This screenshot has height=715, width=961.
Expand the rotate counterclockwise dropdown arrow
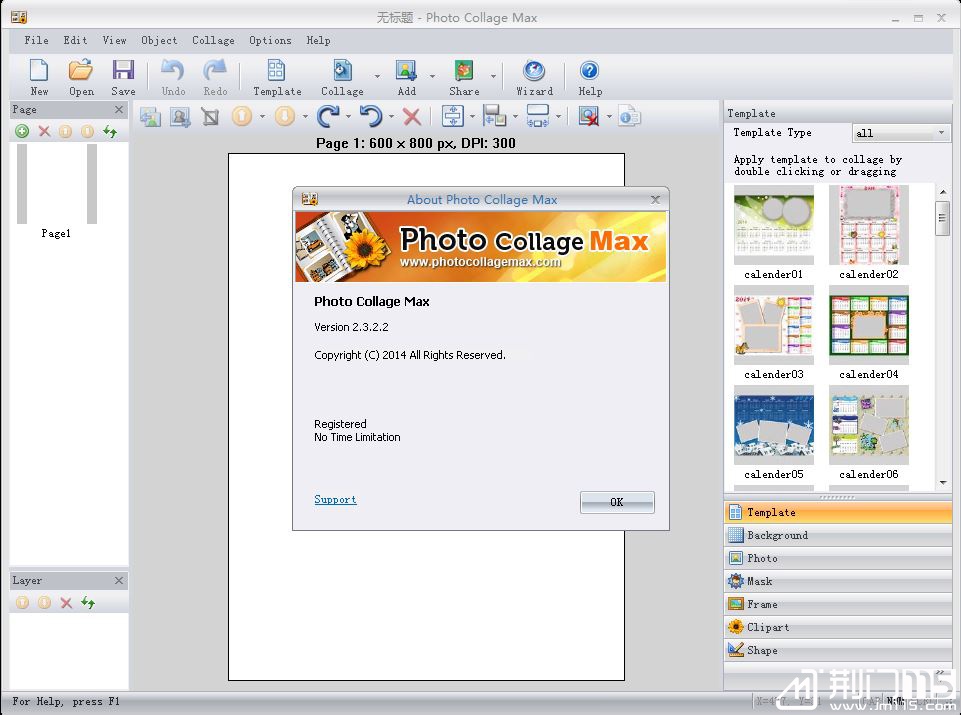click(391, 116)
